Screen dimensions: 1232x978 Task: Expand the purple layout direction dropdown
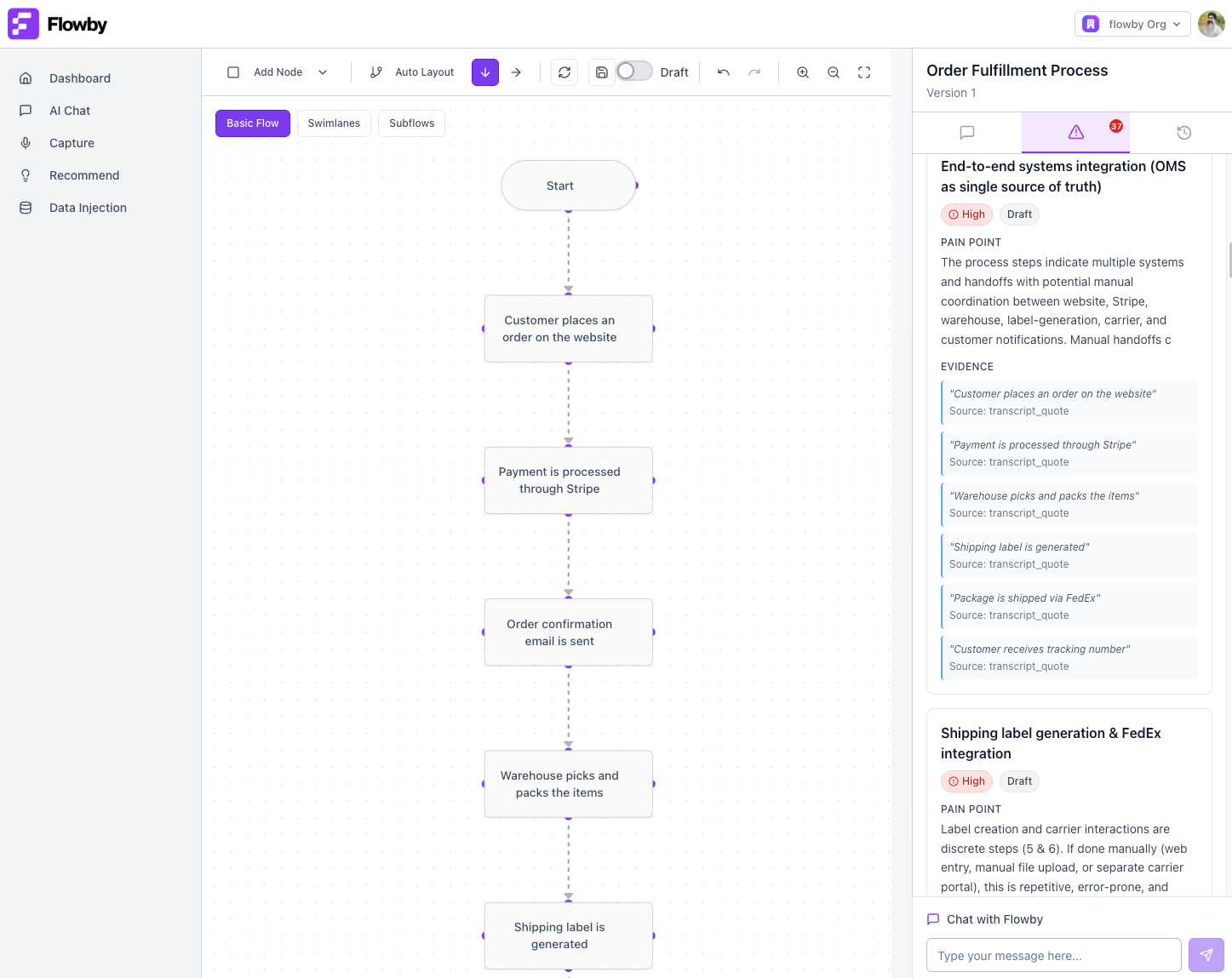pos(484,72)
